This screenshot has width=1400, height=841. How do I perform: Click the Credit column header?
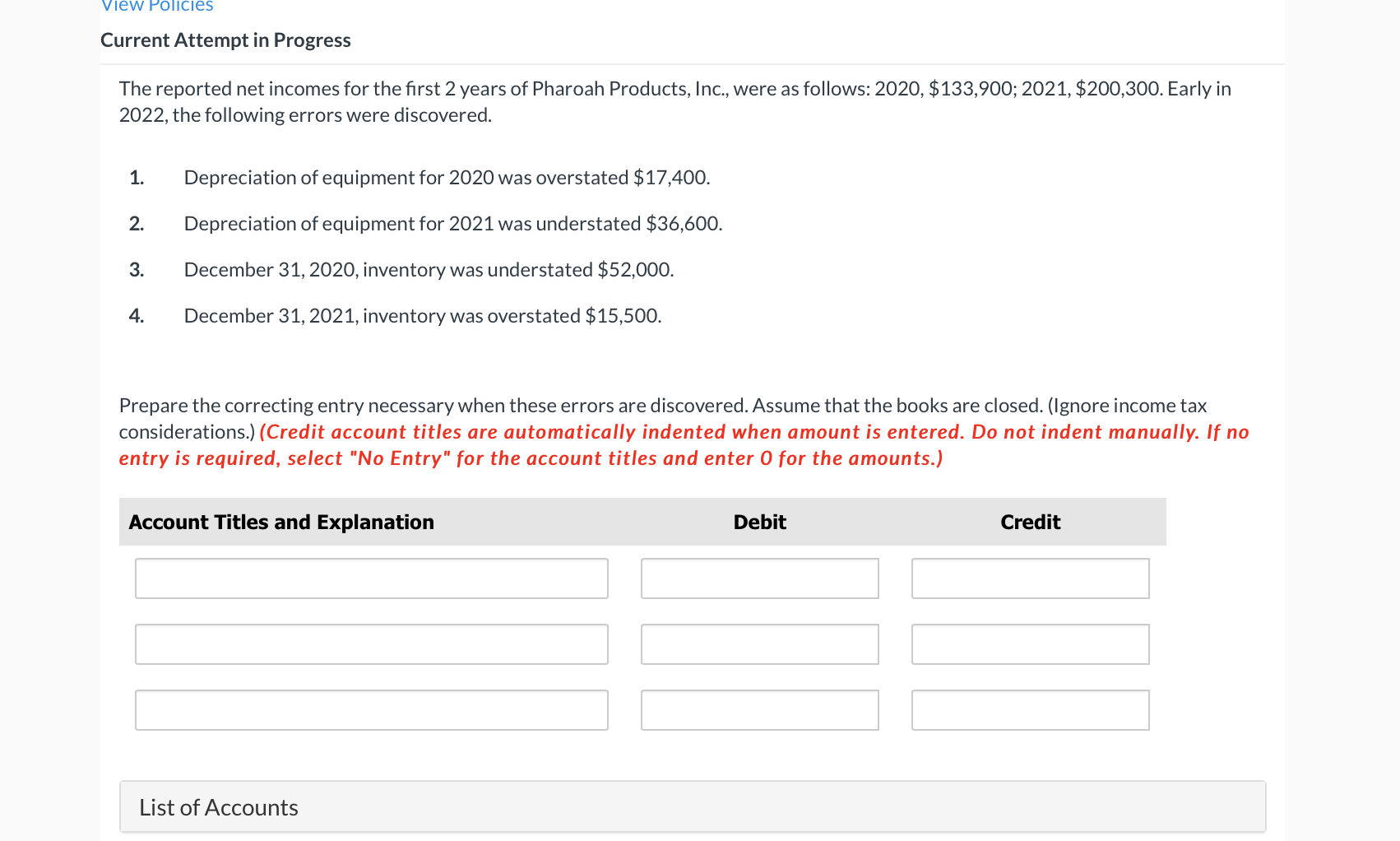tap(1030, 522)
